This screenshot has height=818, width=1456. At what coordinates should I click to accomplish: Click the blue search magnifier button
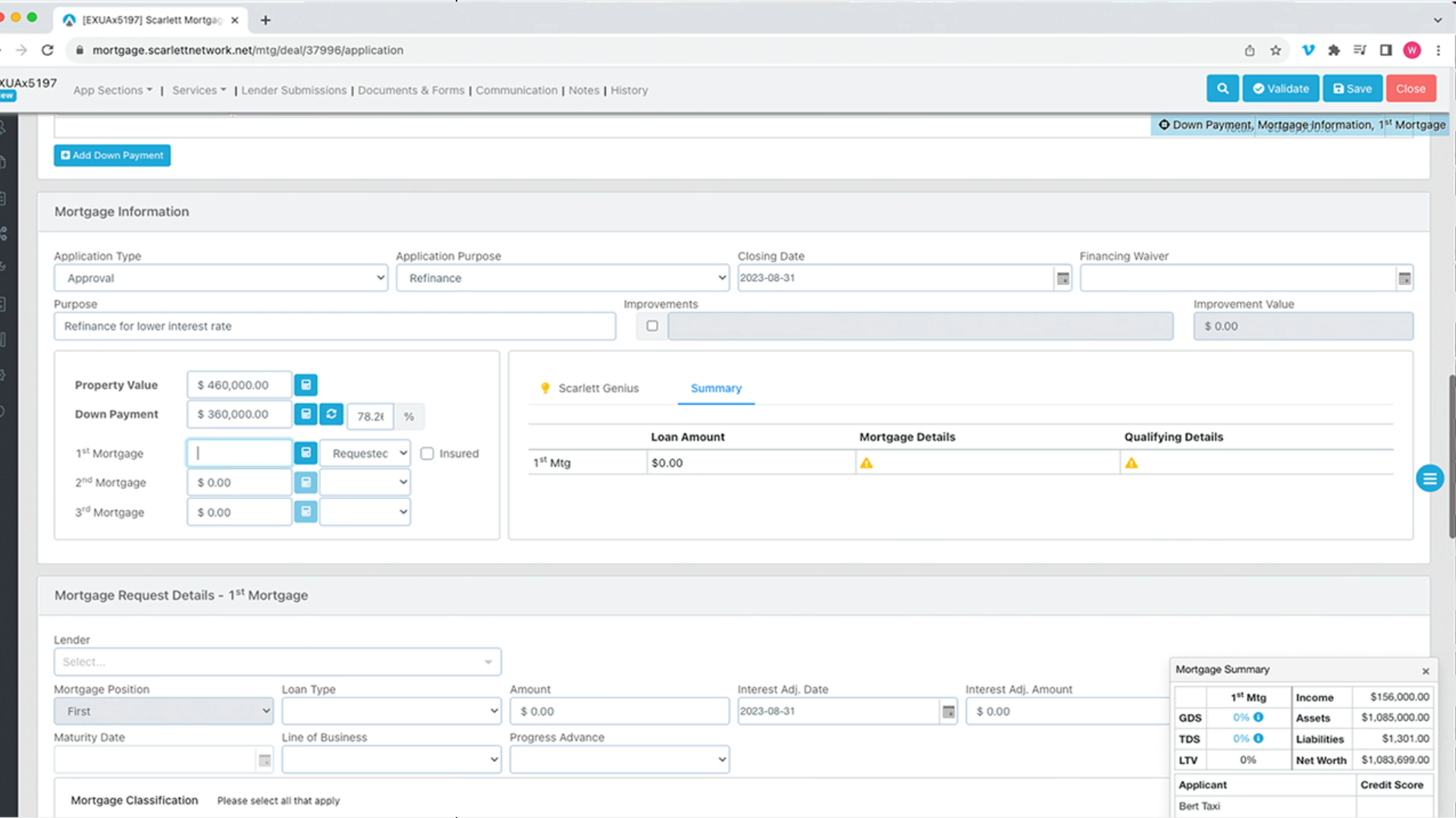coord(1222,89)
